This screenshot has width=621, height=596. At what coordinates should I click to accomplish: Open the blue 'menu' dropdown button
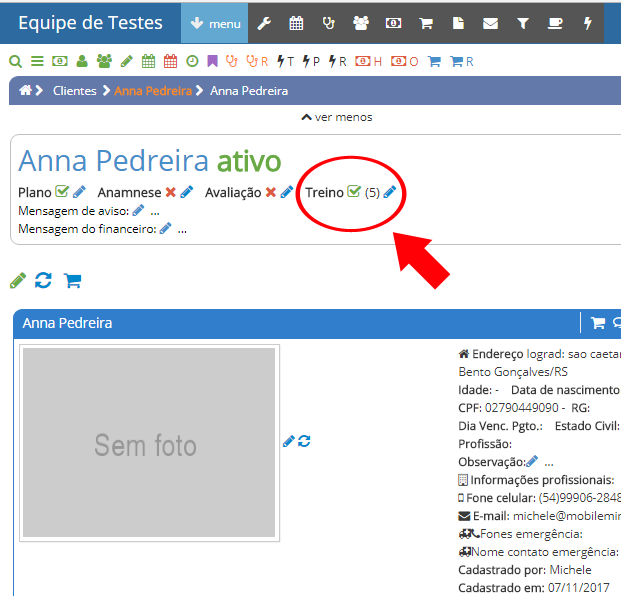tap(214, 23)
